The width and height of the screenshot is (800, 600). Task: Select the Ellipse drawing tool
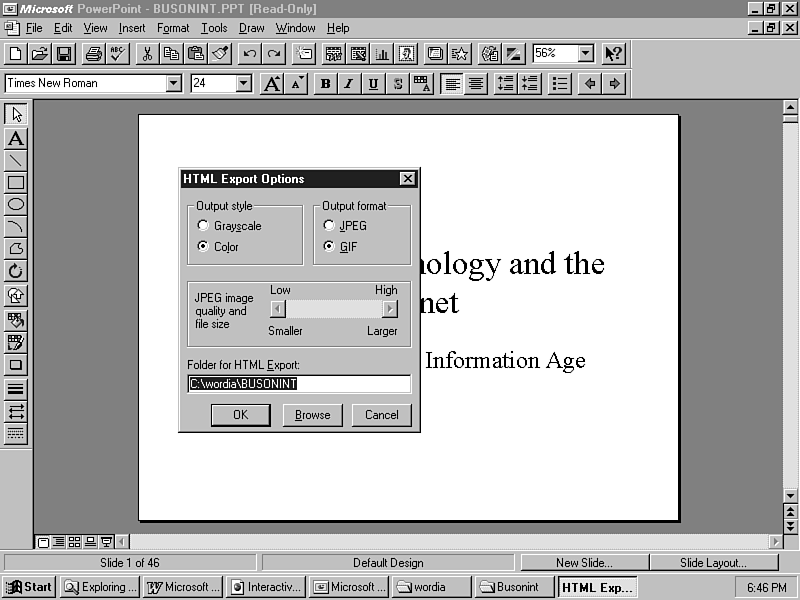(x=16, y=205)
